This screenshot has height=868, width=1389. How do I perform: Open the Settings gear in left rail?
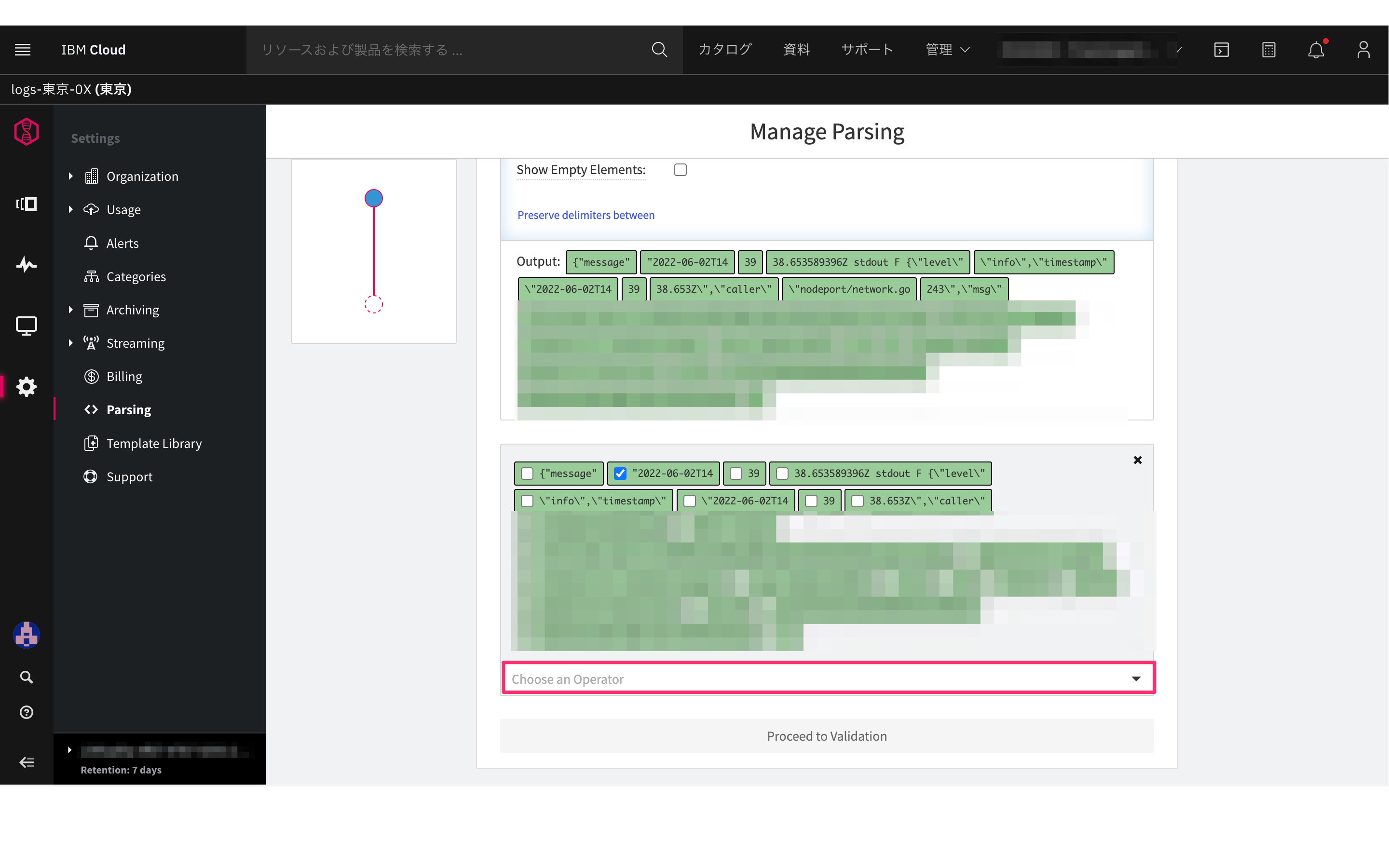coord(27,386)
